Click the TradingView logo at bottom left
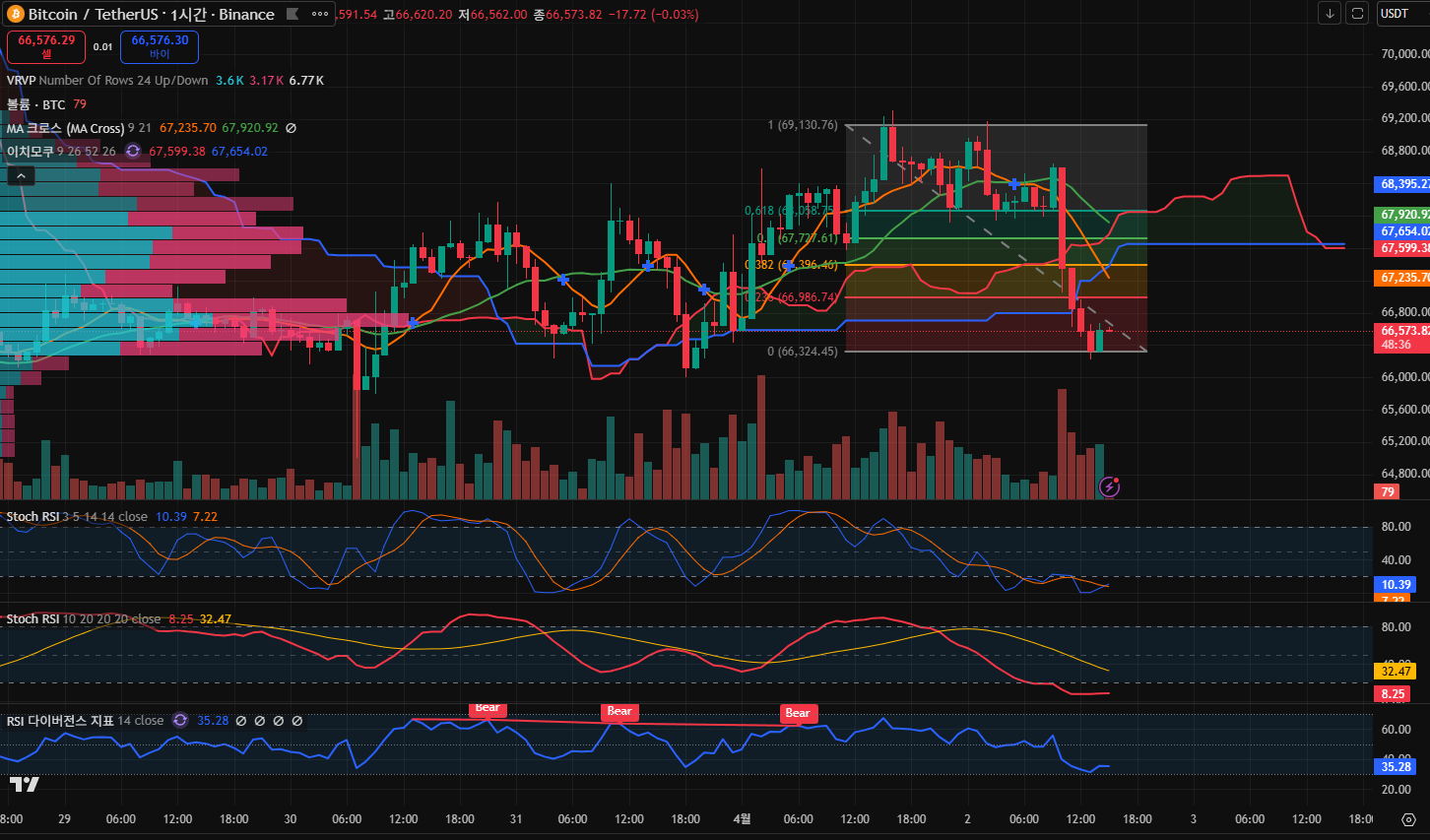This screenshot has height=840, width=1430. (25, 784)
